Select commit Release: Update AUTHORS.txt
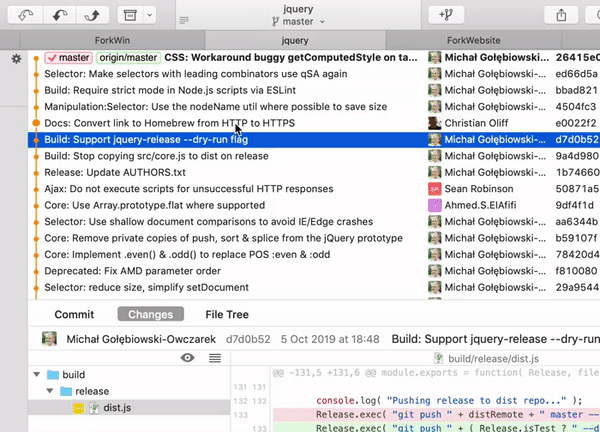600x432 pixels. (x=314, y=173)
